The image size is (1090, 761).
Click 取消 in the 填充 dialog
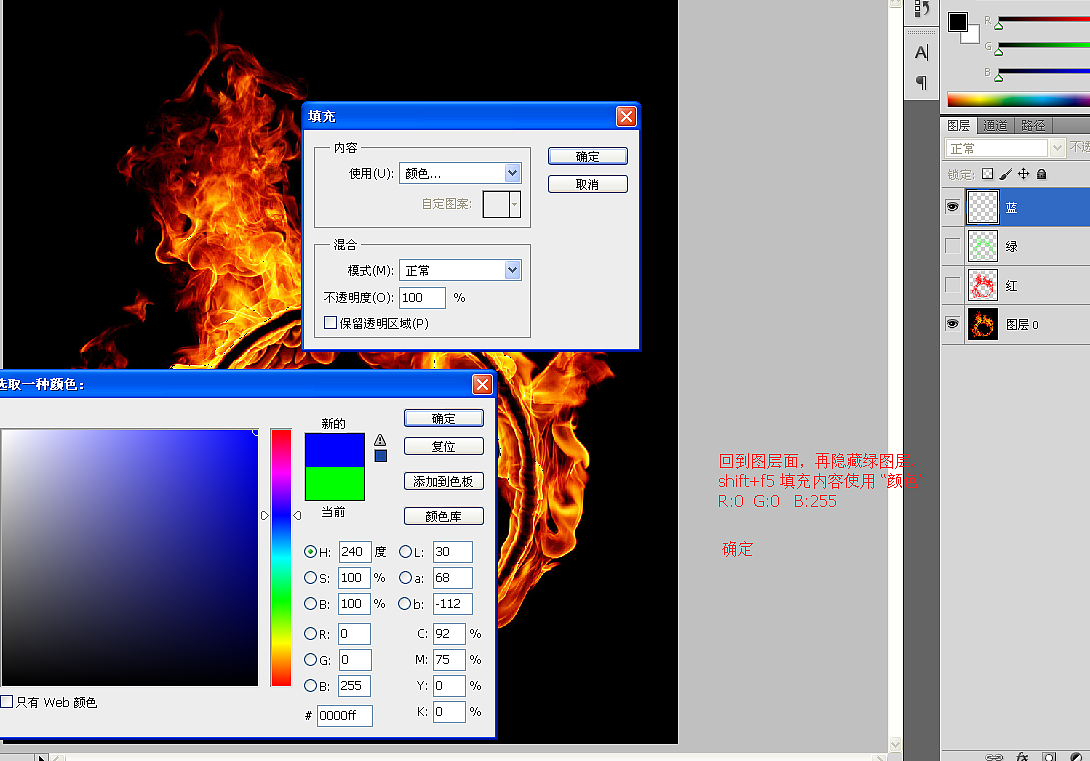coord(587,184)
